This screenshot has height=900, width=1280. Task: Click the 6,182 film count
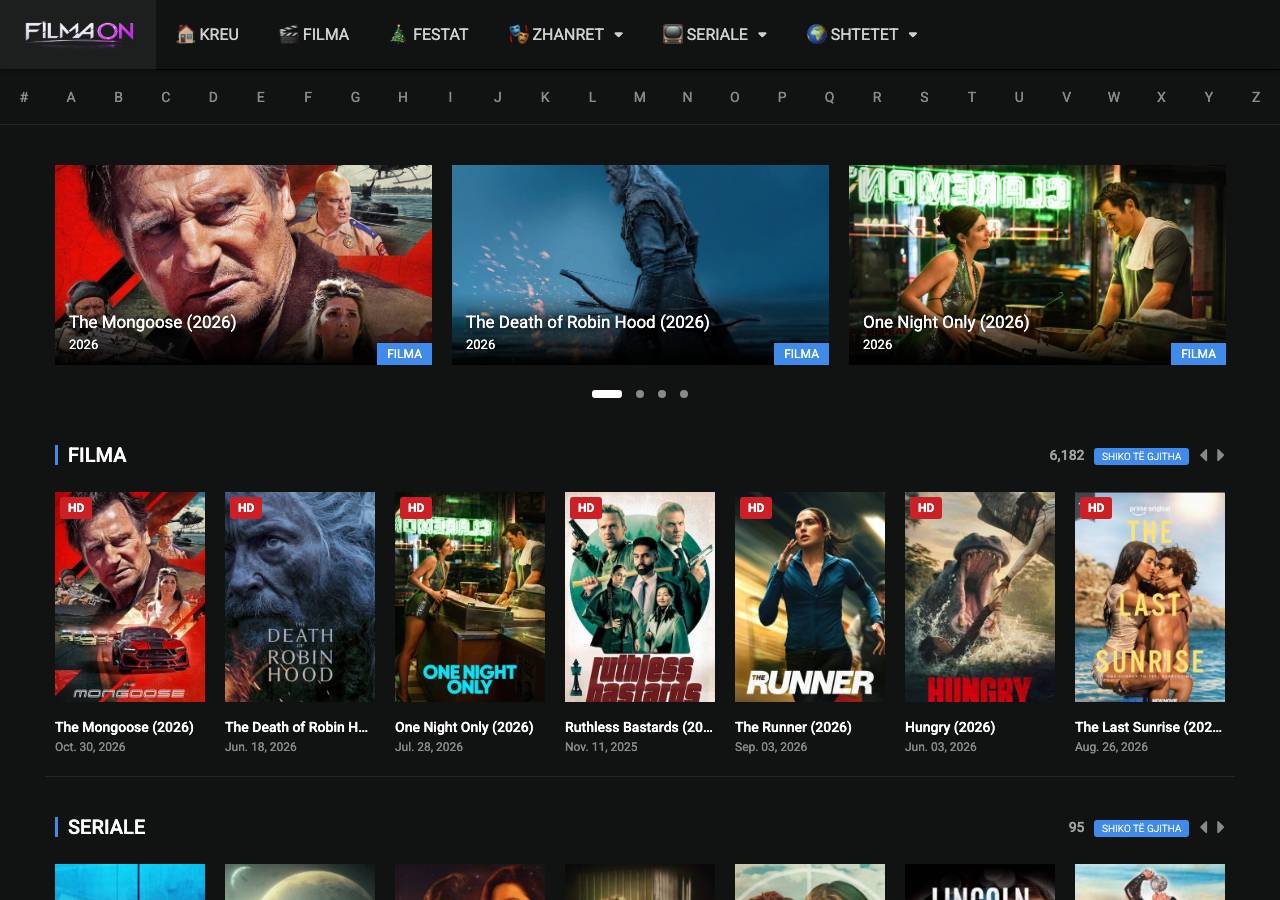click(1067, 455)
